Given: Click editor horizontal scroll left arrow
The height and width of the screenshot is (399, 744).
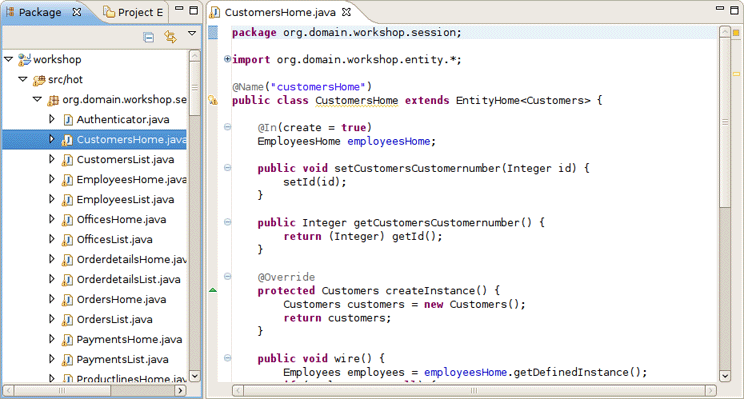Looking at the screenshot, I should 238,390.
